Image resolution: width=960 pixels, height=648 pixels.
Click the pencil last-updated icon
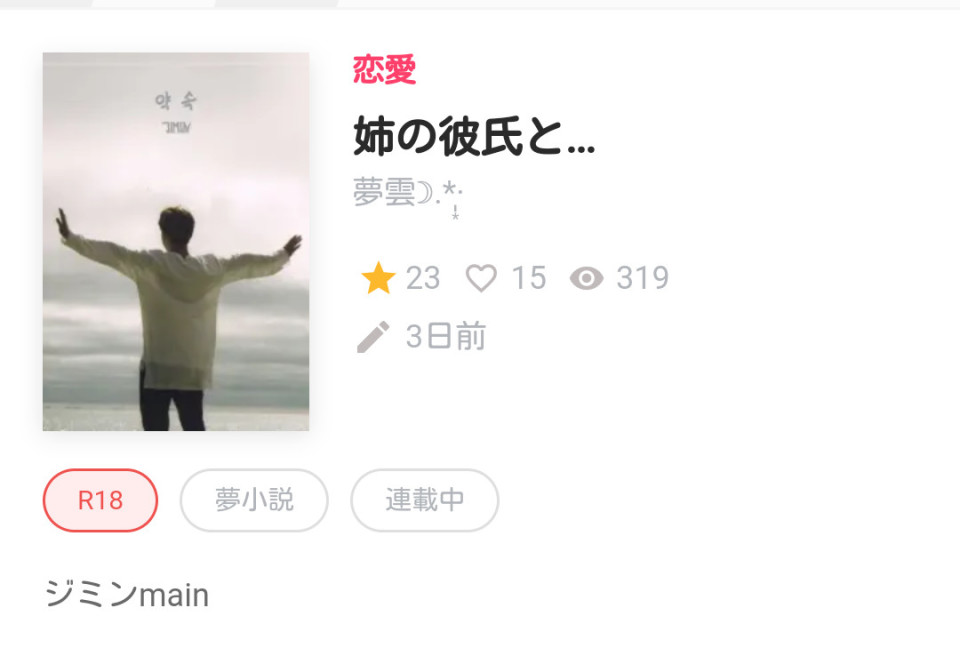pos(373,337)
